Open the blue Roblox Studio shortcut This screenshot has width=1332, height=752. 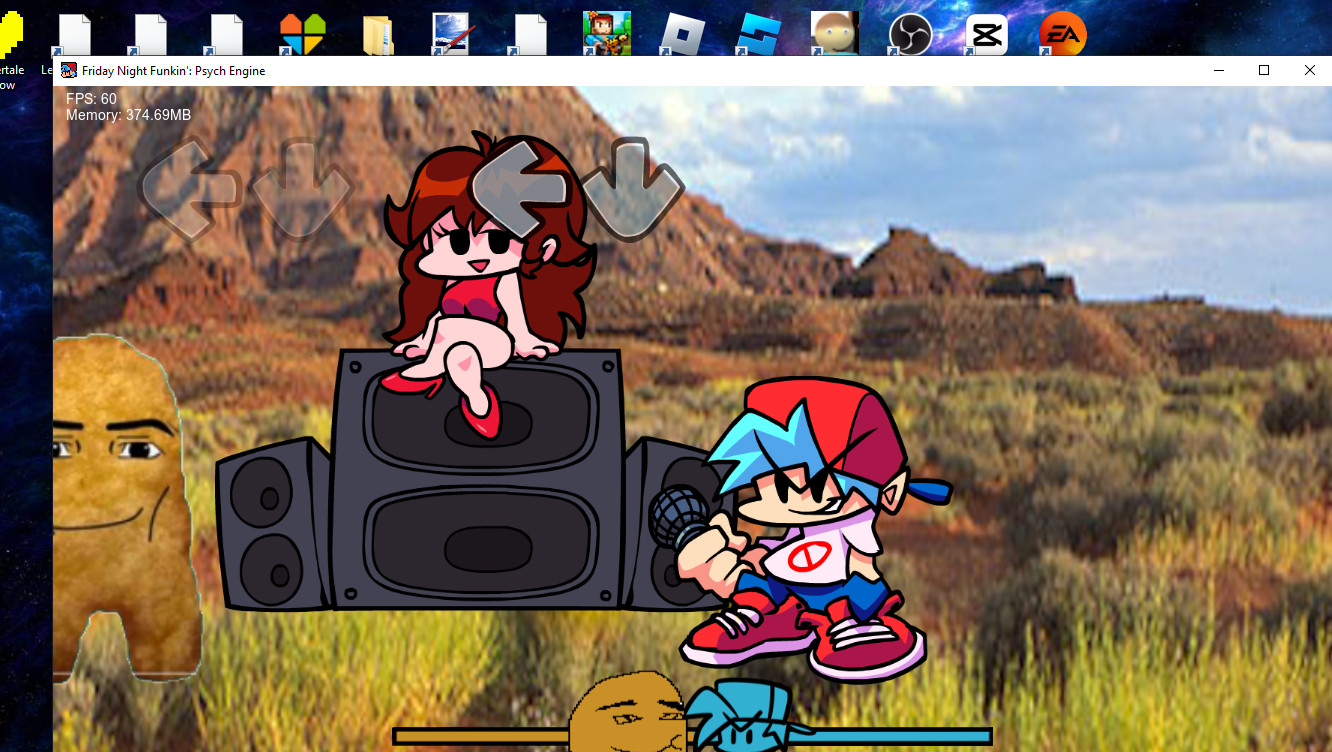[x=758, y=34]
